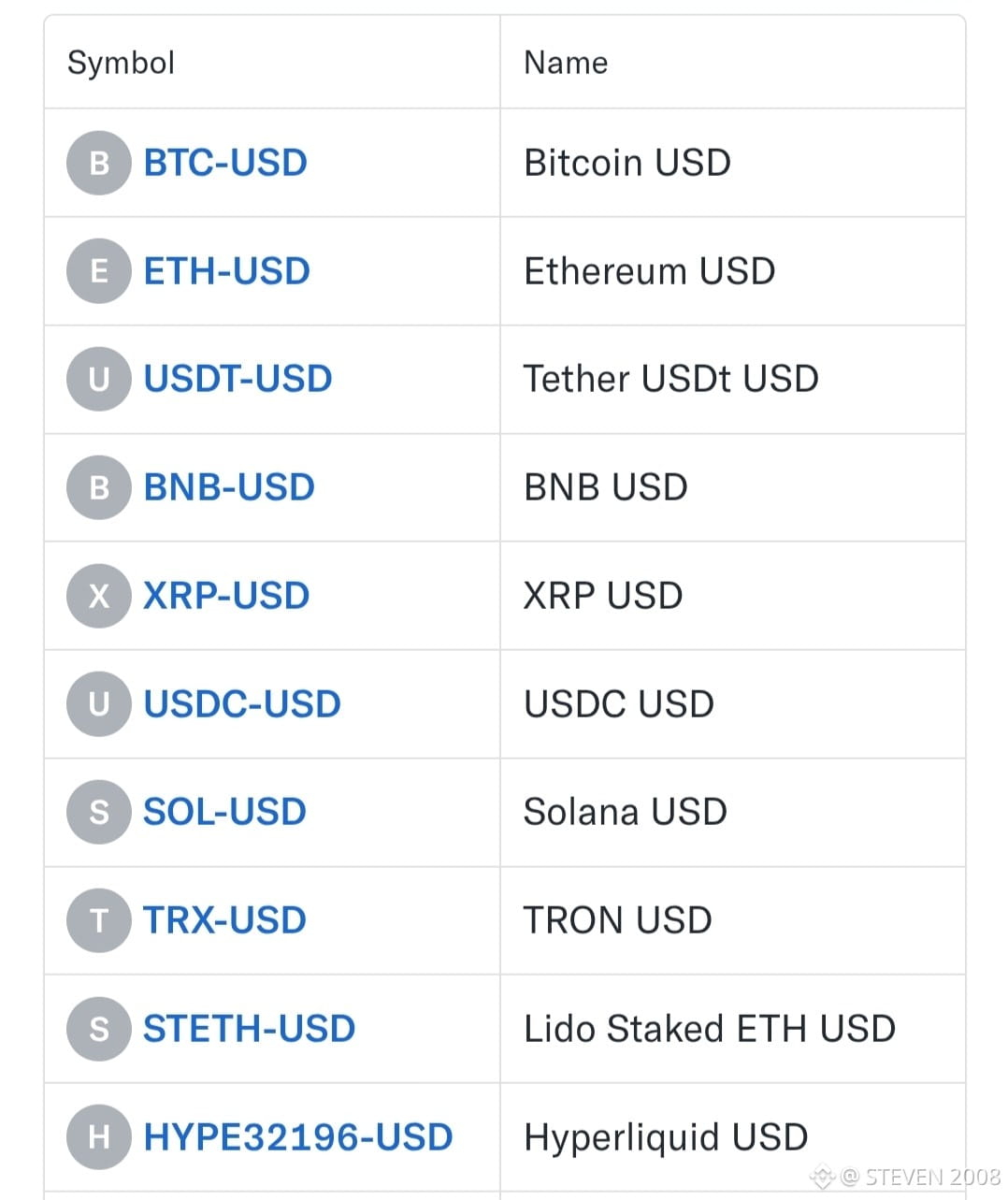
Task: Select the U icon next to USDT-USD
Action: (98, 379)
